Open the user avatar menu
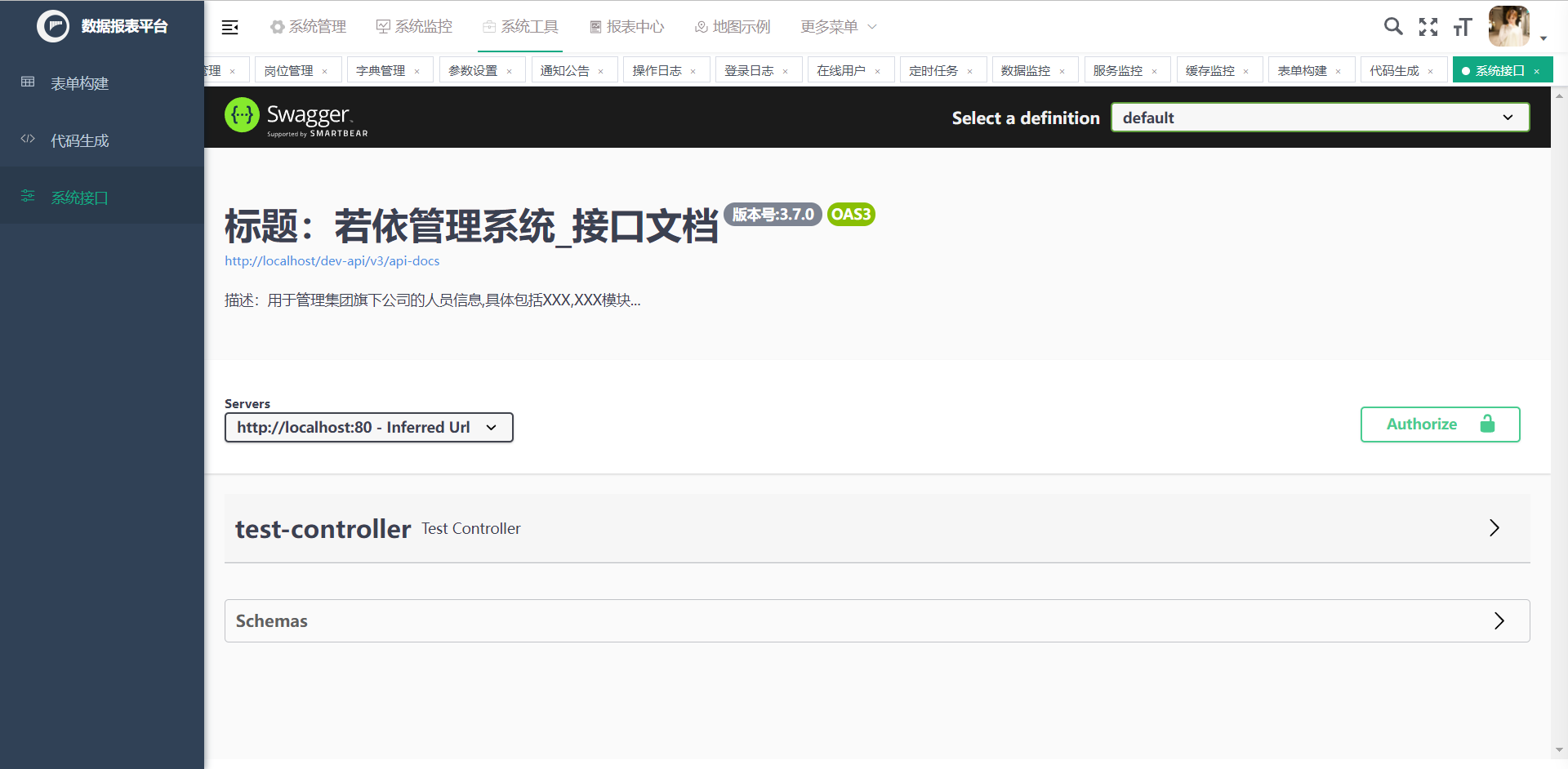This screenshot has width=1568, height=769. 1510,26
